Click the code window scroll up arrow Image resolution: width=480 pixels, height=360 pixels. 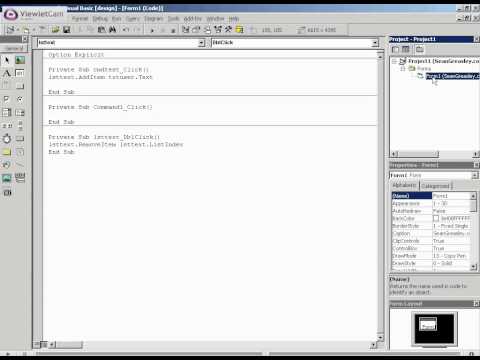(x=380, y=56)
